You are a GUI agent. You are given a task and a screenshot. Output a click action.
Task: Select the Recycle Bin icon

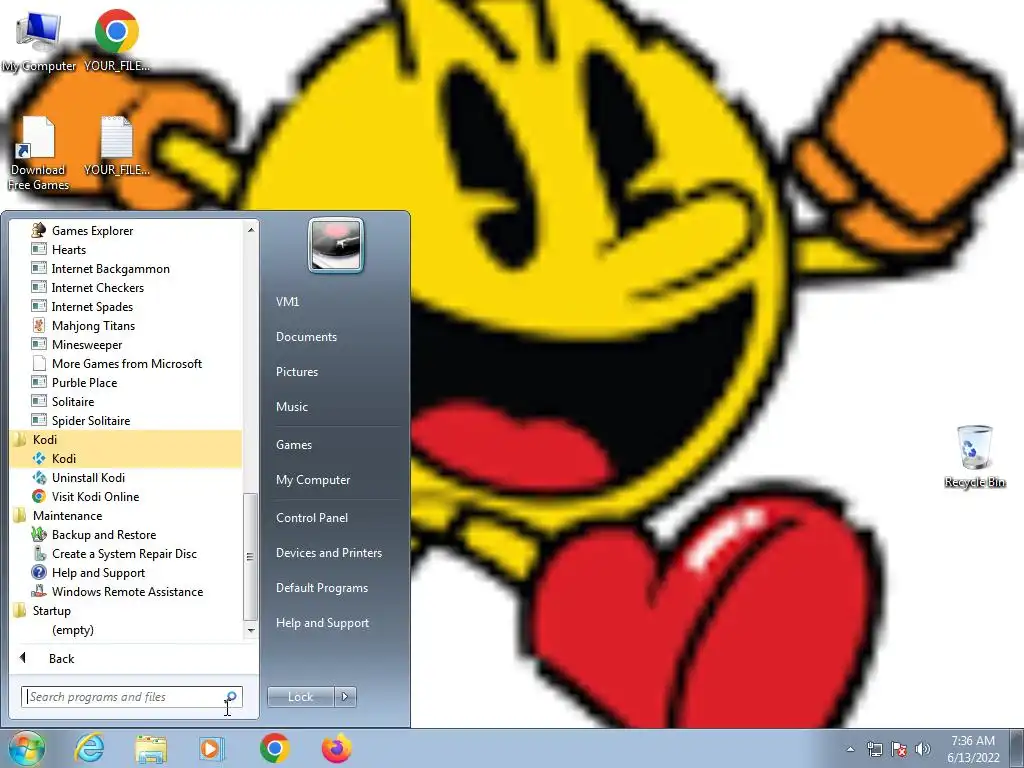click(x=974, y=456)
